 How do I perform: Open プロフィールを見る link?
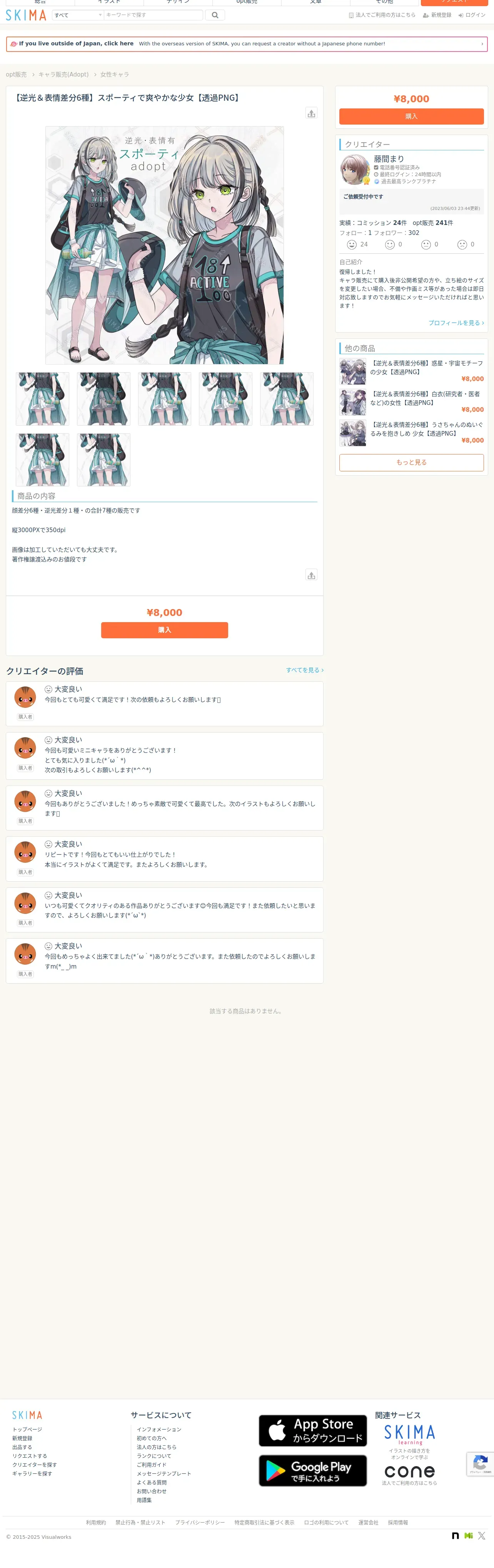click(456, 323)
